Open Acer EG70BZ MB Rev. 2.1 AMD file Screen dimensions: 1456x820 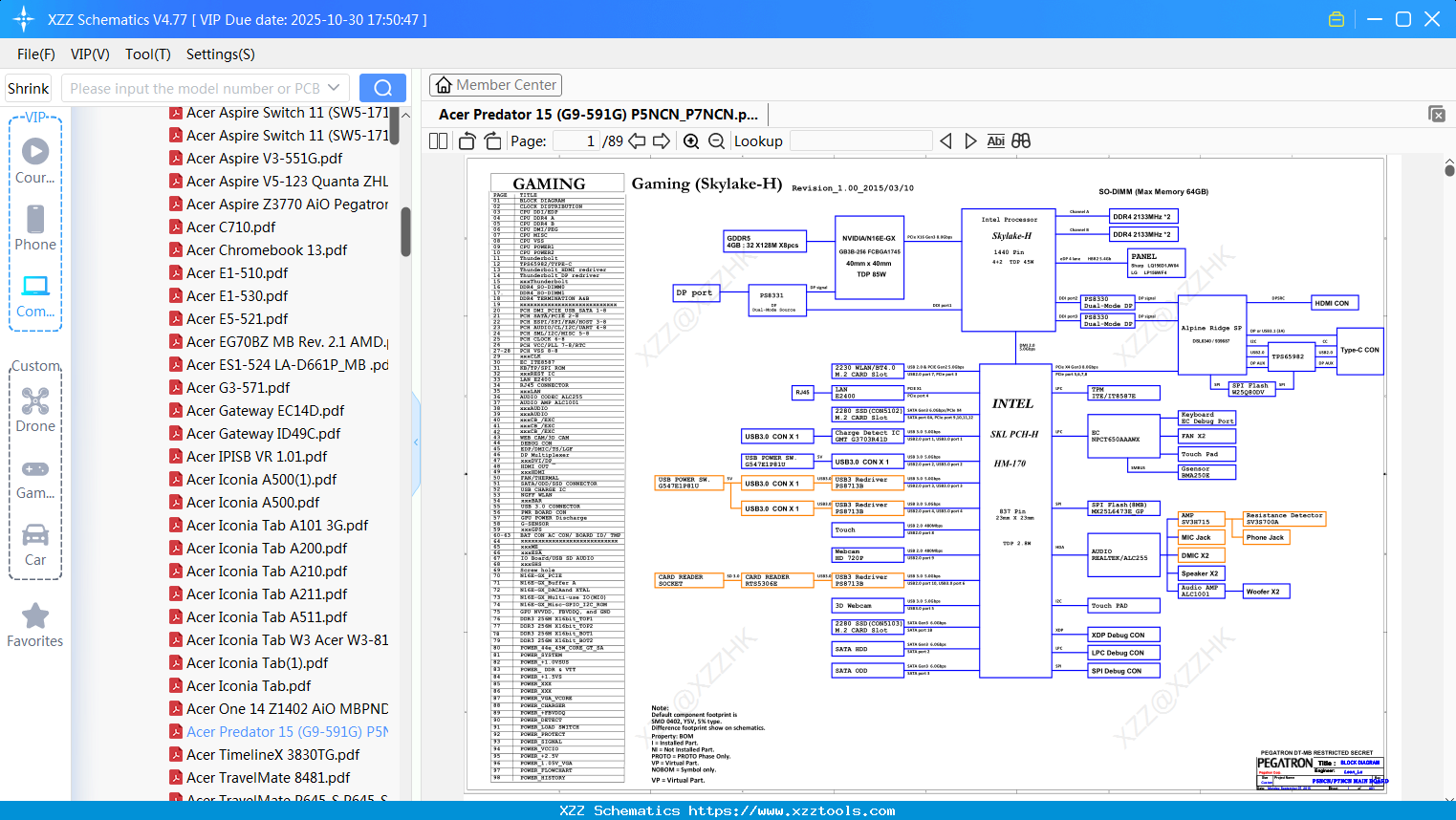point(279,342)
